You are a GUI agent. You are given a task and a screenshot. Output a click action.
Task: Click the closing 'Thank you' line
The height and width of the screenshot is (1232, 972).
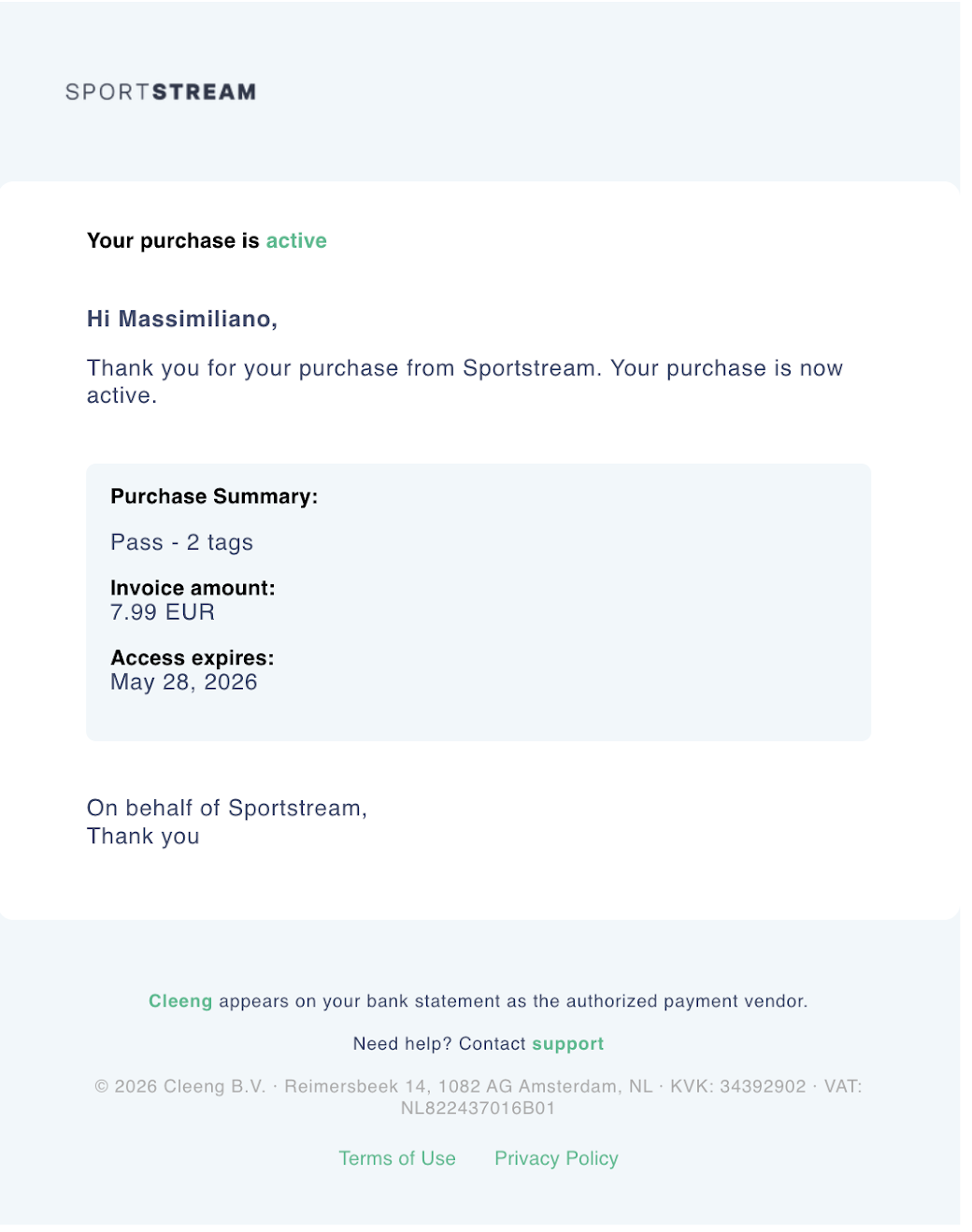(x=143, y=837)
